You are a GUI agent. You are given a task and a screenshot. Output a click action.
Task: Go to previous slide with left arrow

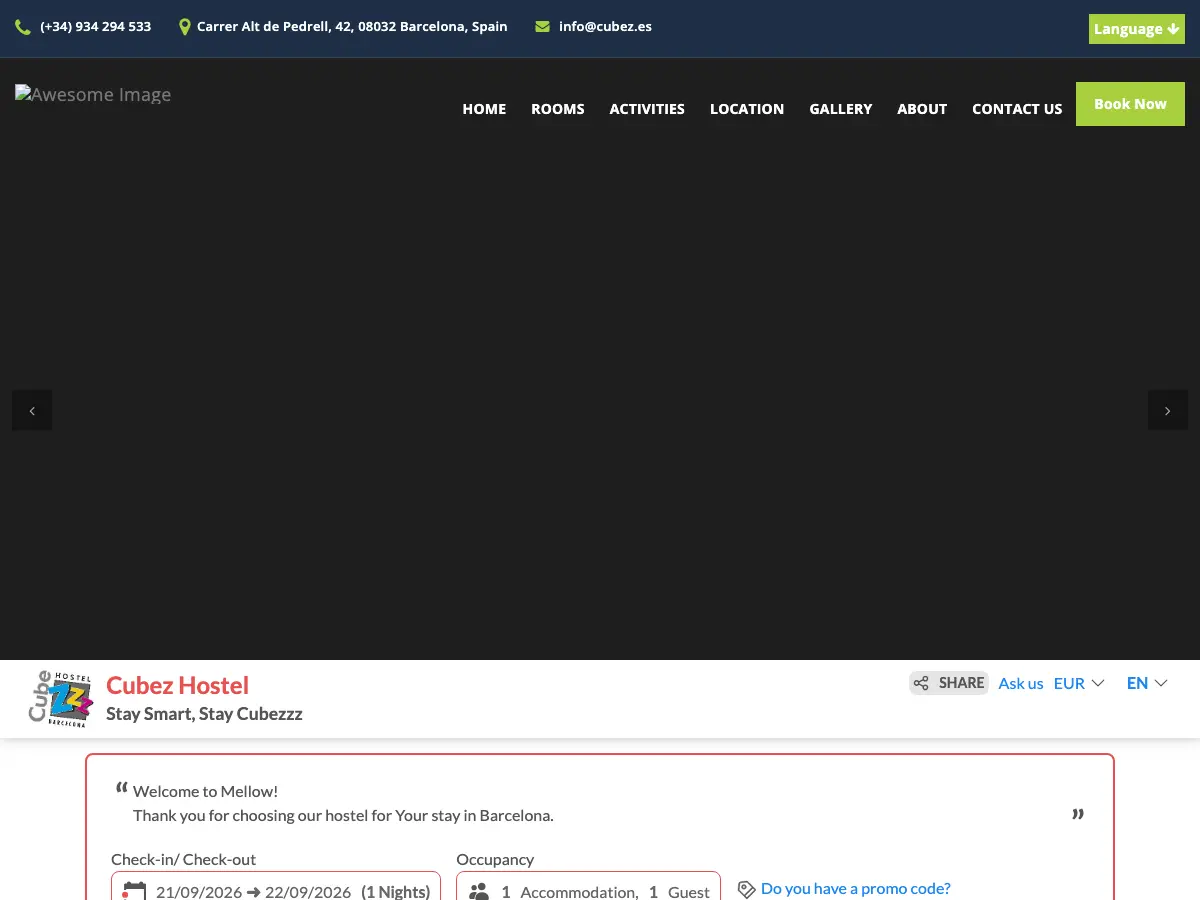point(32,410)
